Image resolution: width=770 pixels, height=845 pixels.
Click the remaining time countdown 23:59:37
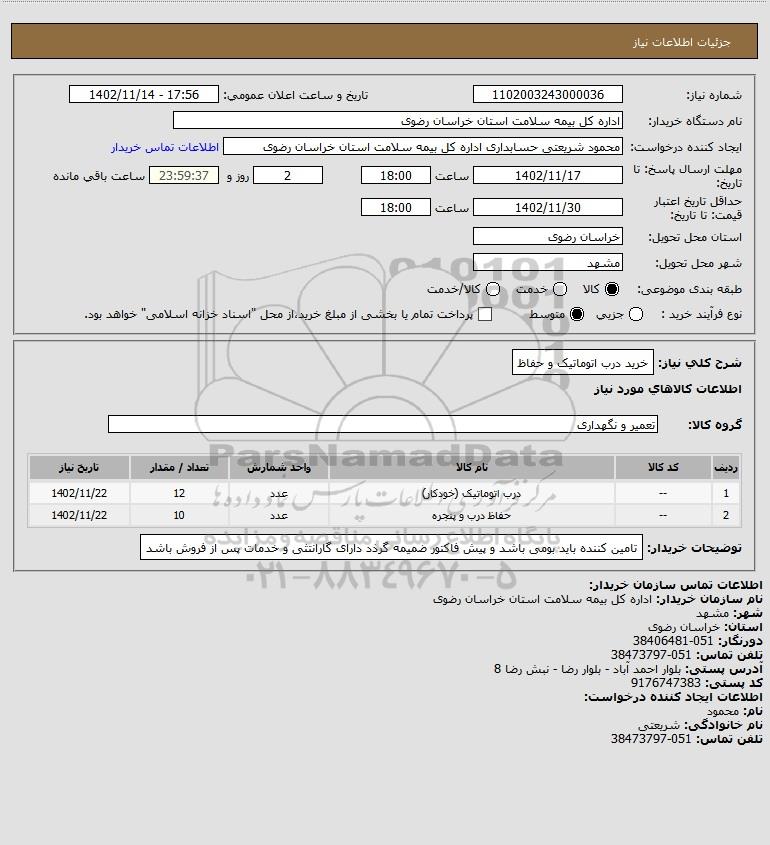tap(184, 176)
